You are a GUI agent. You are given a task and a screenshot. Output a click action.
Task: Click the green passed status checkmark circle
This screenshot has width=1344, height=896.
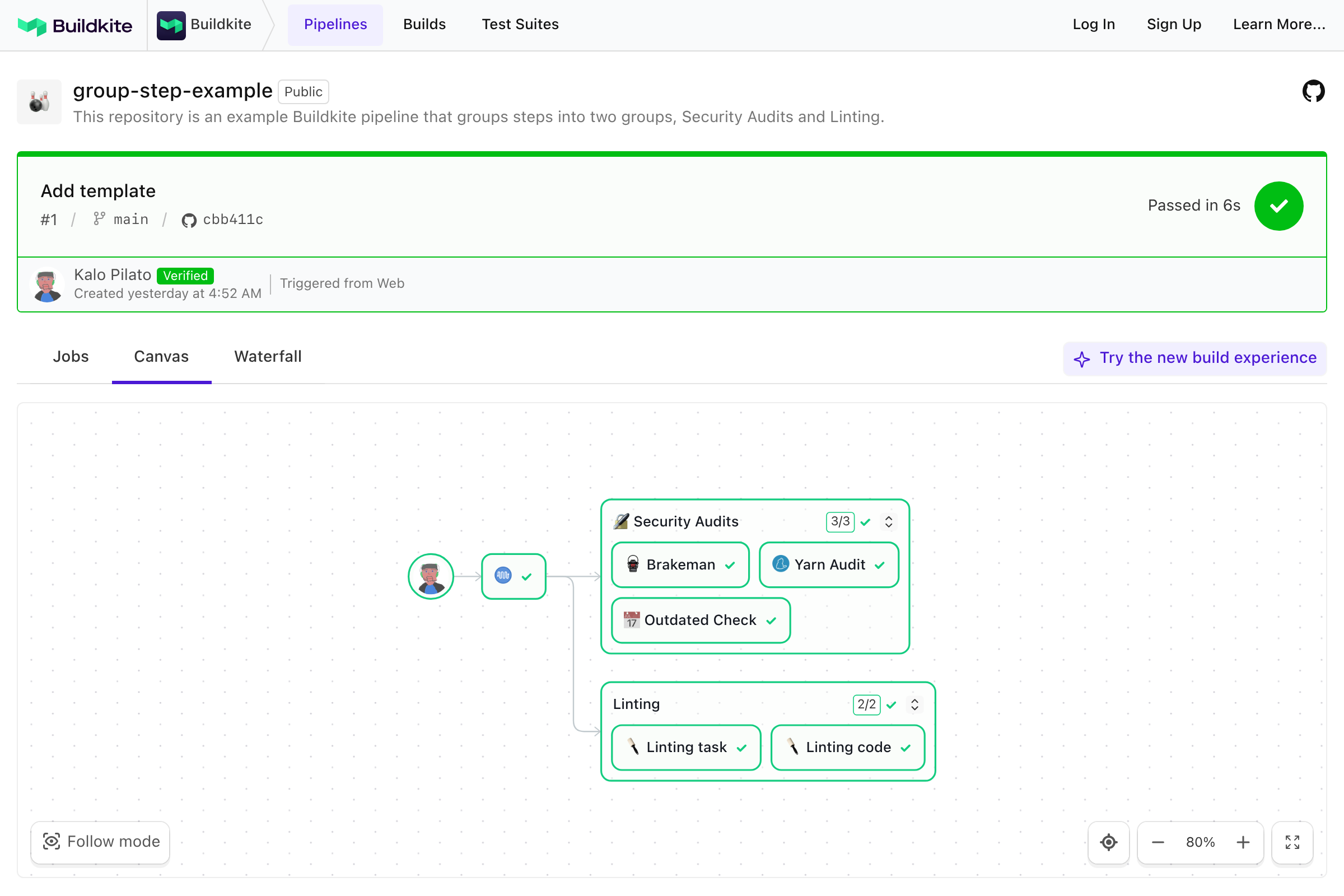coord(1278,206)
